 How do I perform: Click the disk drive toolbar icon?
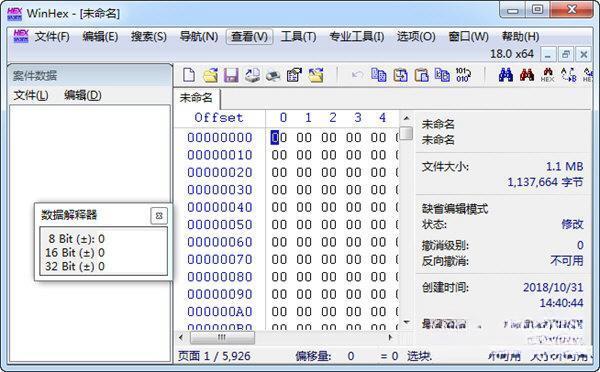tap(252, 75)
